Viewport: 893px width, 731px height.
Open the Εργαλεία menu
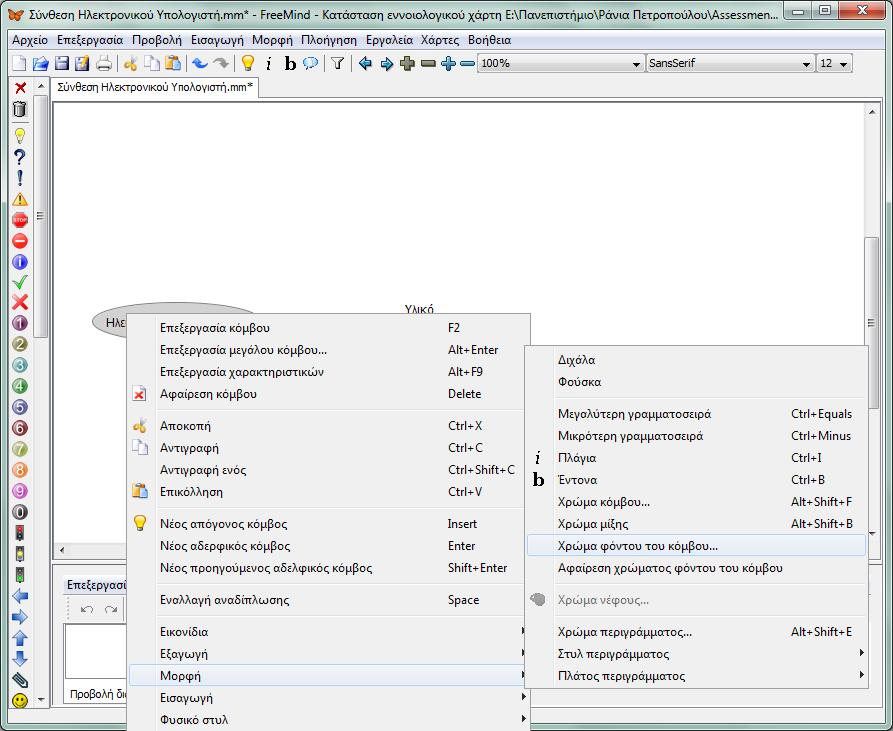coord(390,40)
